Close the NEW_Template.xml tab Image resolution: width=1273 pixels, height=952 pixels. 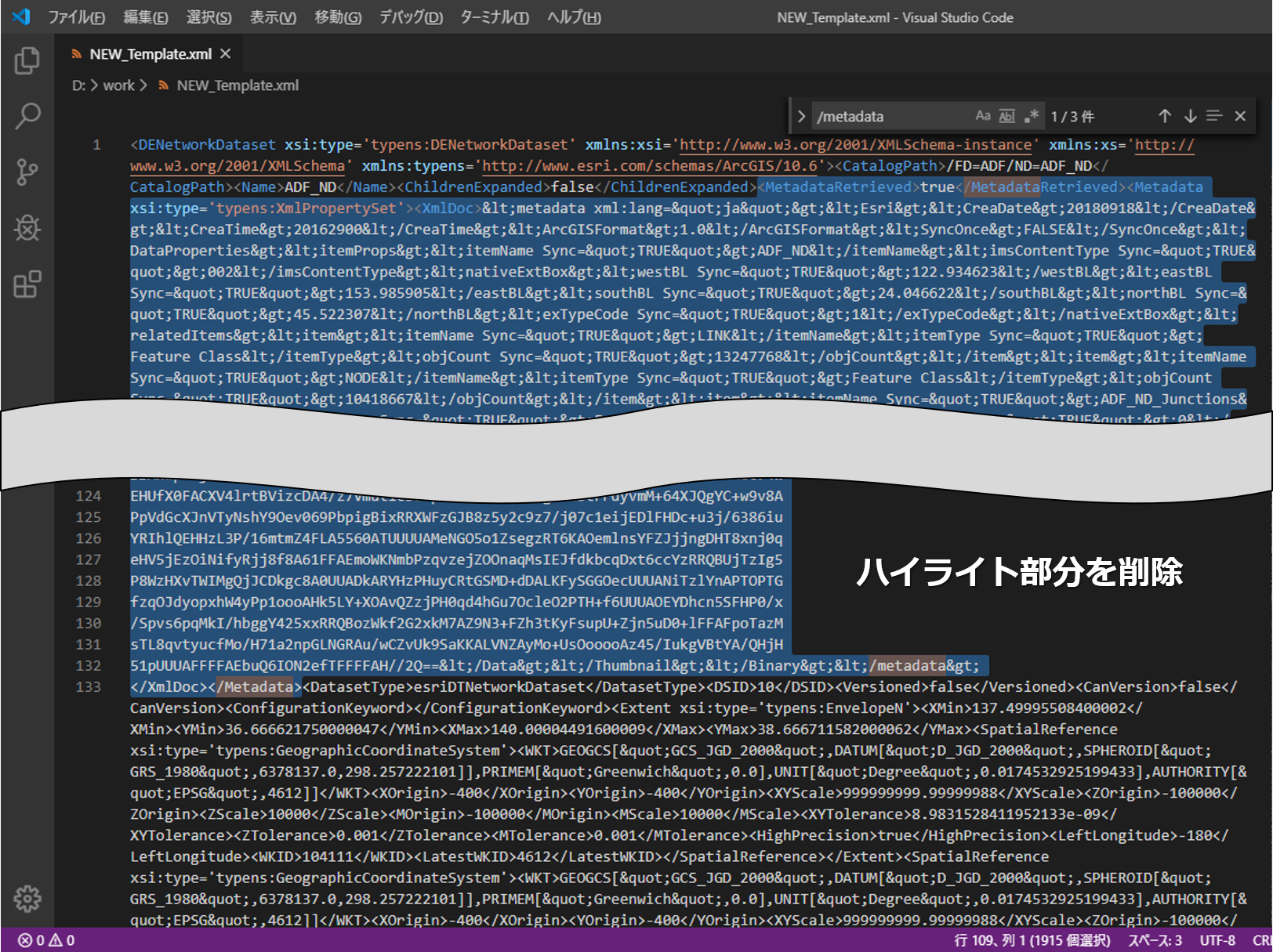[226, 53]
